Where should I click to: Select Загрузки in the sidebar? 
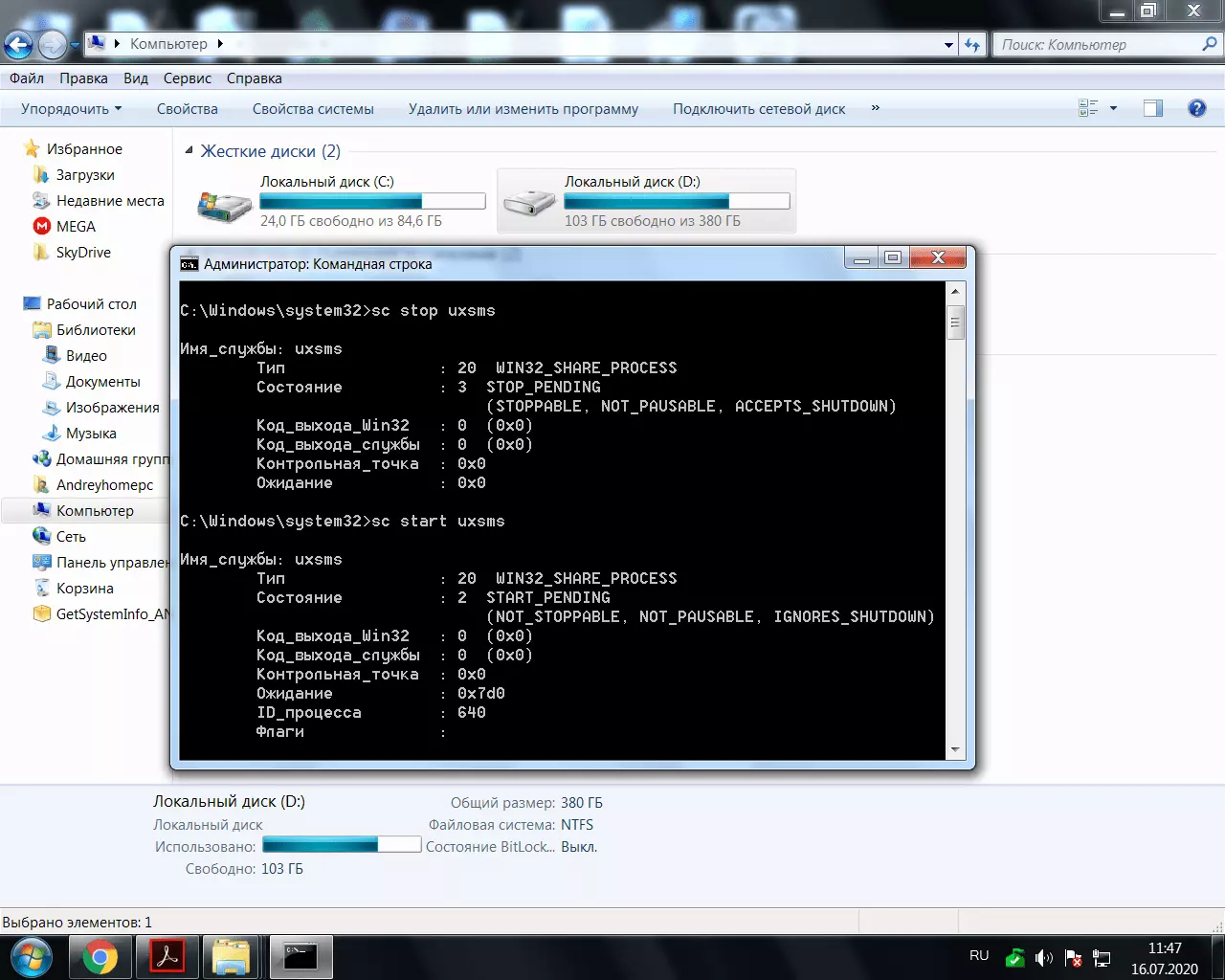tap(74, 175)
